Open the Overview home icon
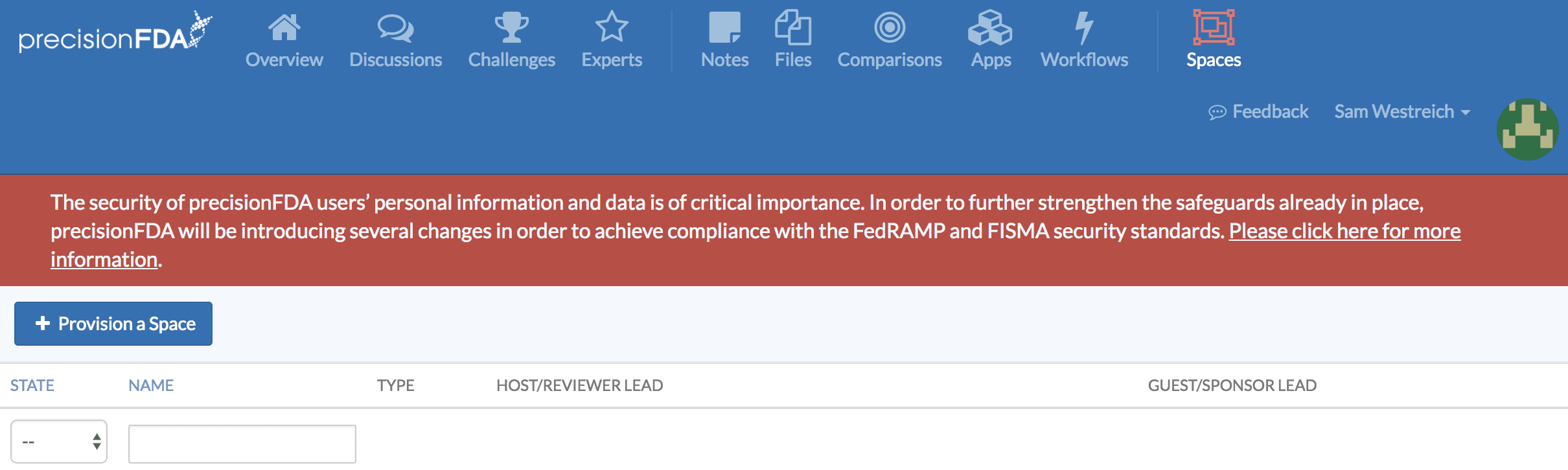Image resolution: width=1568 pixels, height=470 pixels. [x=284, y=28]
